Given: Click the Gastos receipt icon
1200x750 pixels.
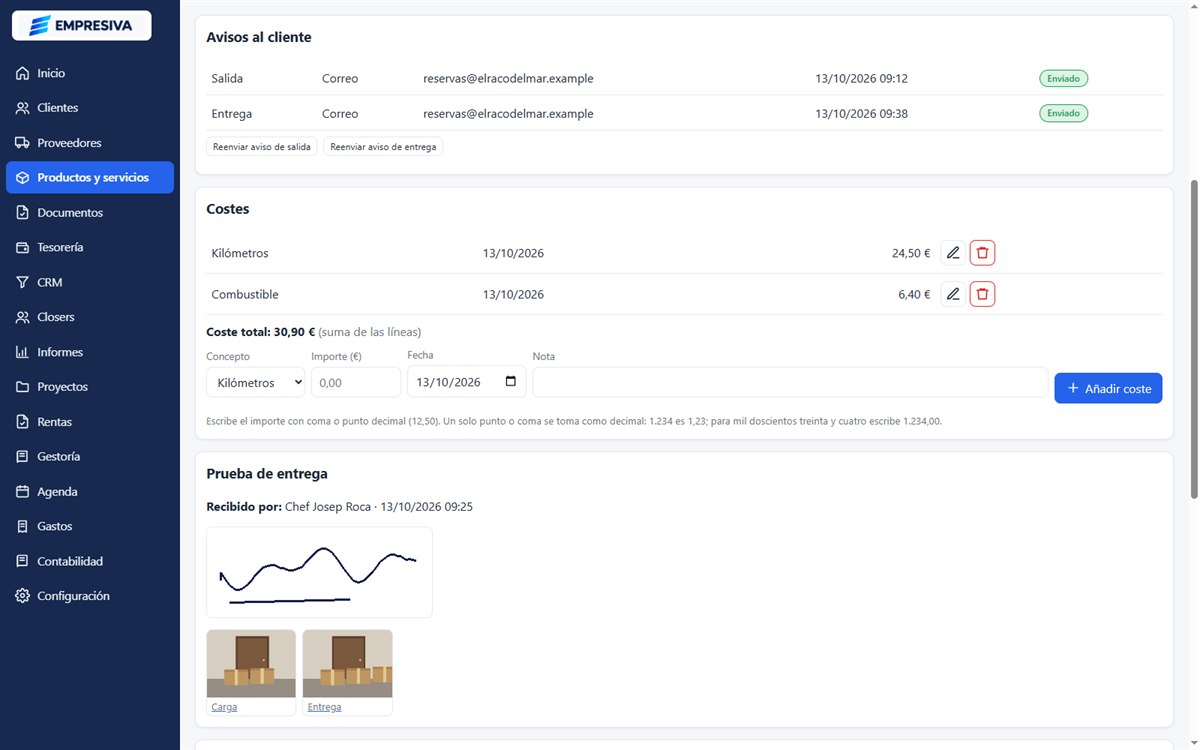Looking at the screenshot, I should pos(22,526).
